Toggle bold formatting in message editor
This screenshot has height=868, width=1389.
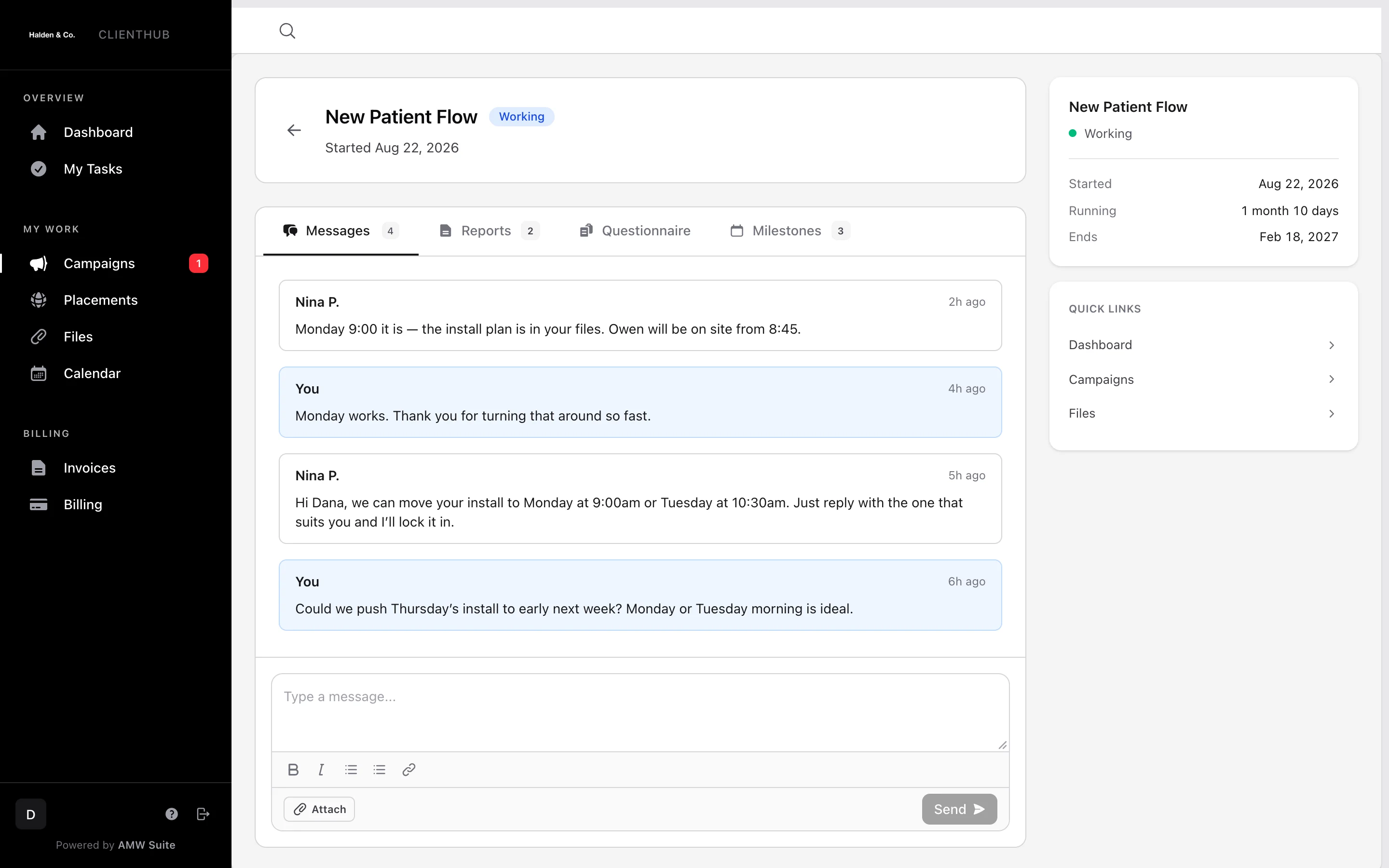pyautogui.click(x=293, y=770)
